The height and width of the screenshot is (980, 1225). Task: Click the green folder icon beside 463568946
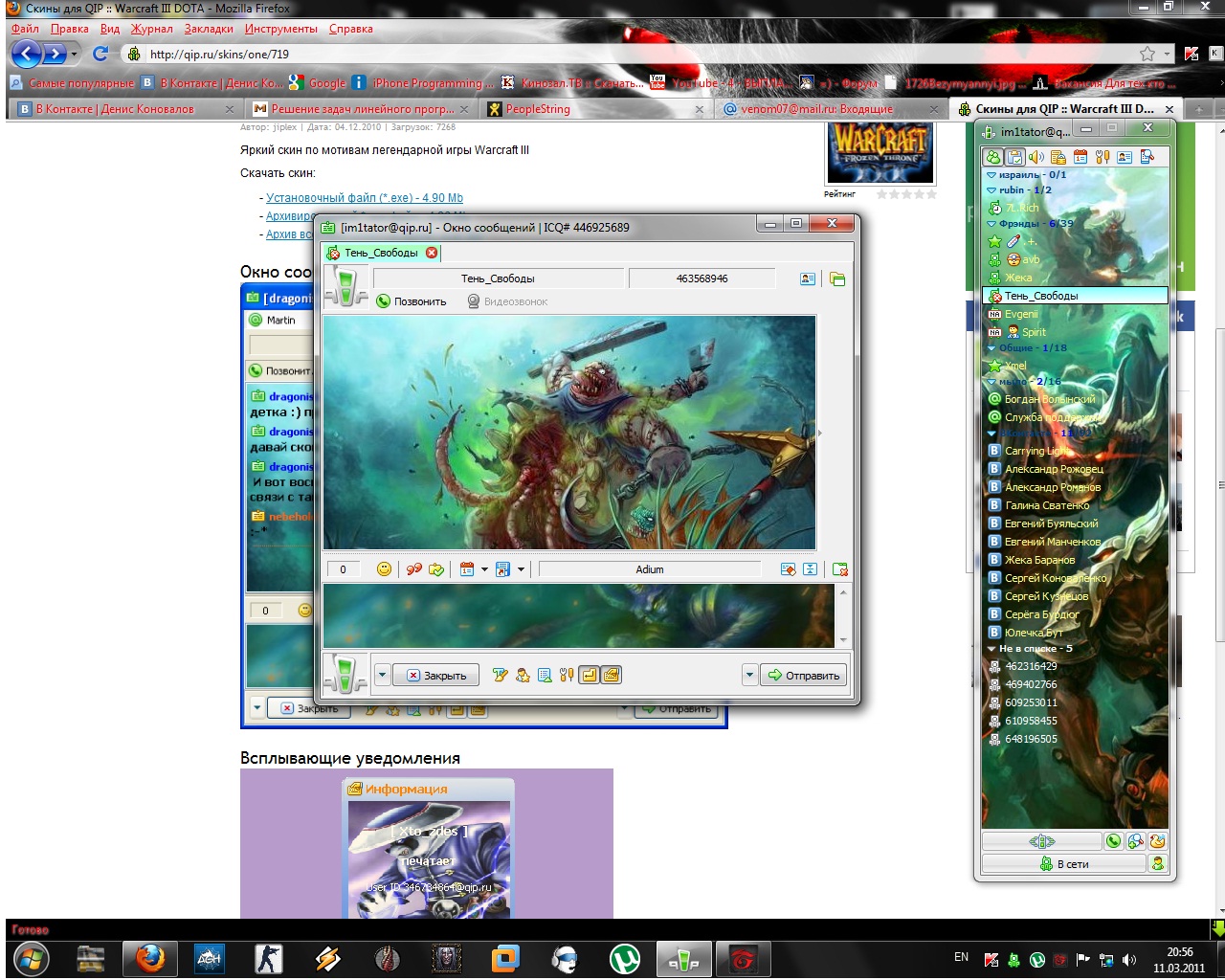(x=837, y=279)
